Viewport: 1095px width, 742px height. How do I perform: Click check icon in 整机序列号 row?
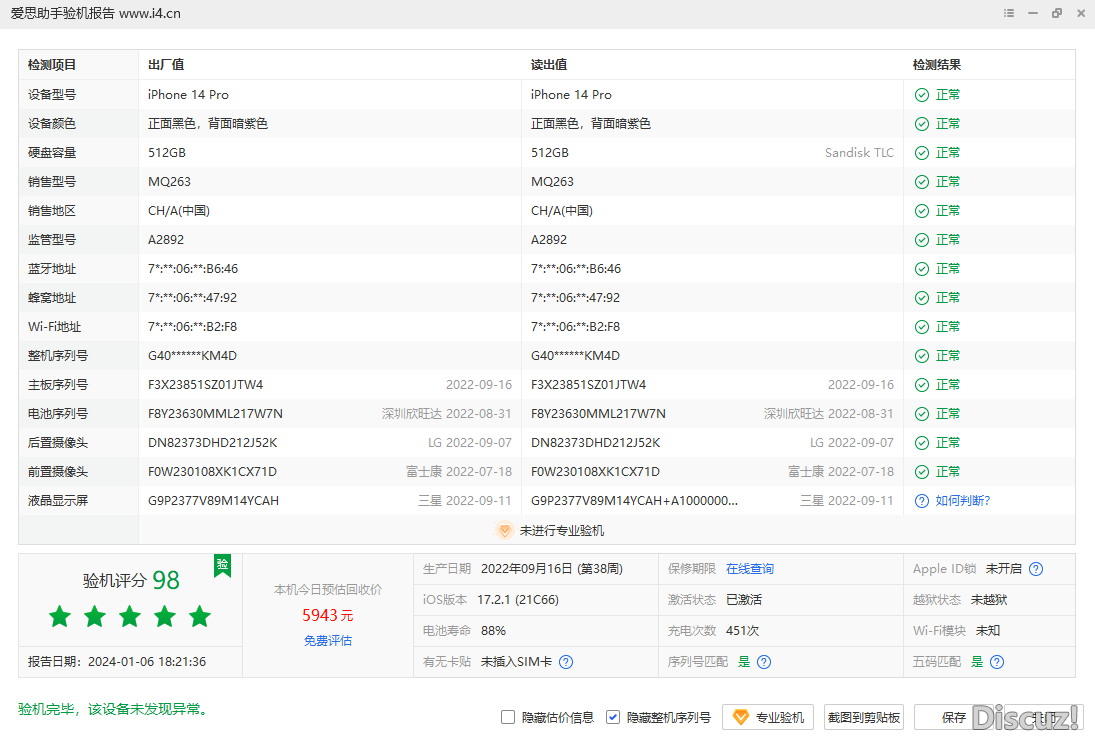pos(922,355)
